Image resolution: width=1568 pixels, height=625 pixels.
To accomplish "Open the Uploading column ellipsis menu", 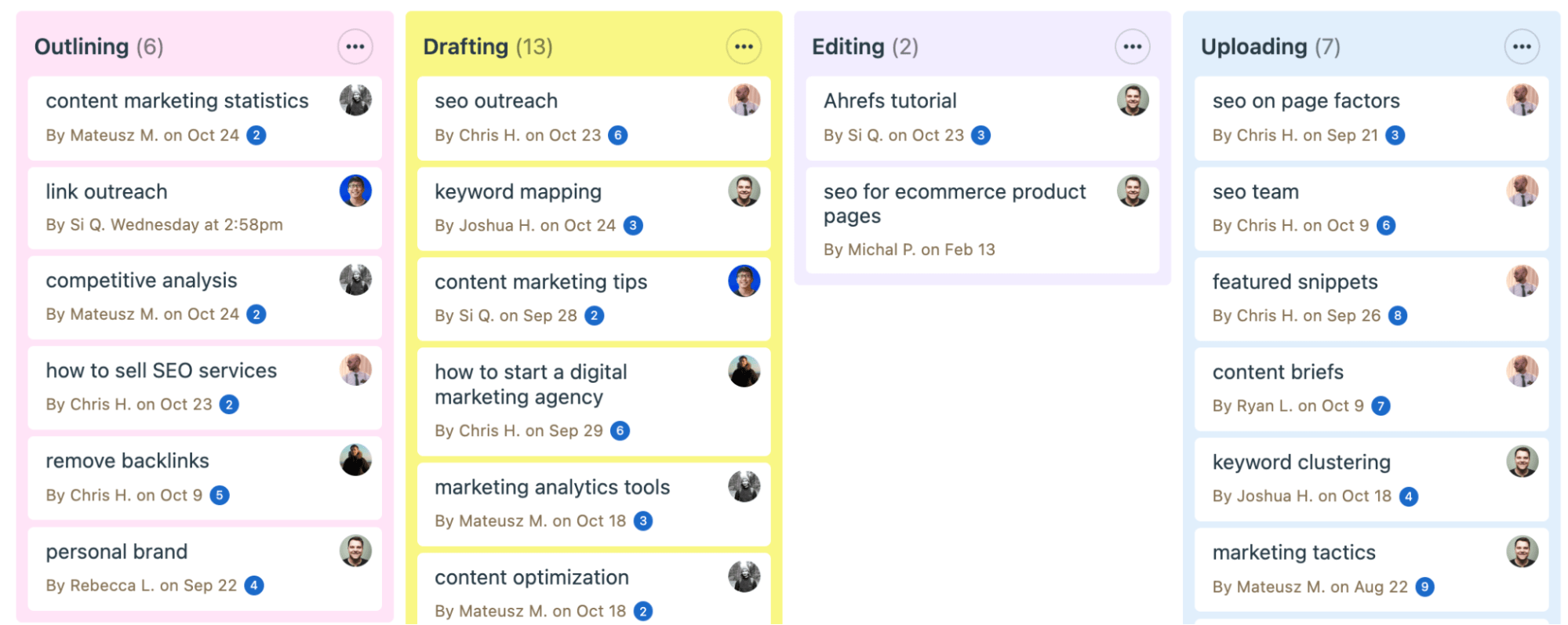I will (x=1522, y=45).
